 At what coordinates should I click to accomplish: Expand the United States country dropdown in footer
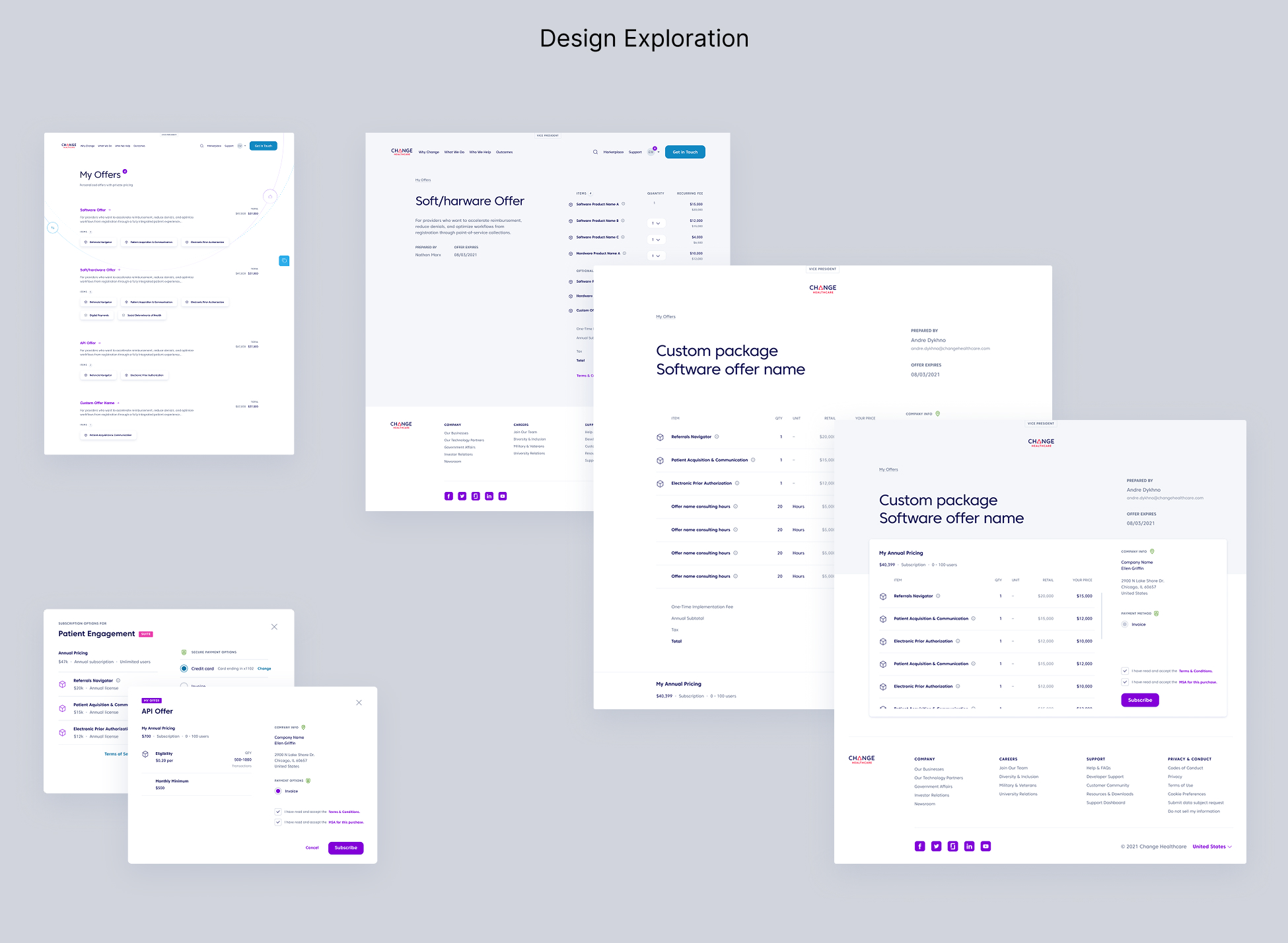[x=1212, y=847]
